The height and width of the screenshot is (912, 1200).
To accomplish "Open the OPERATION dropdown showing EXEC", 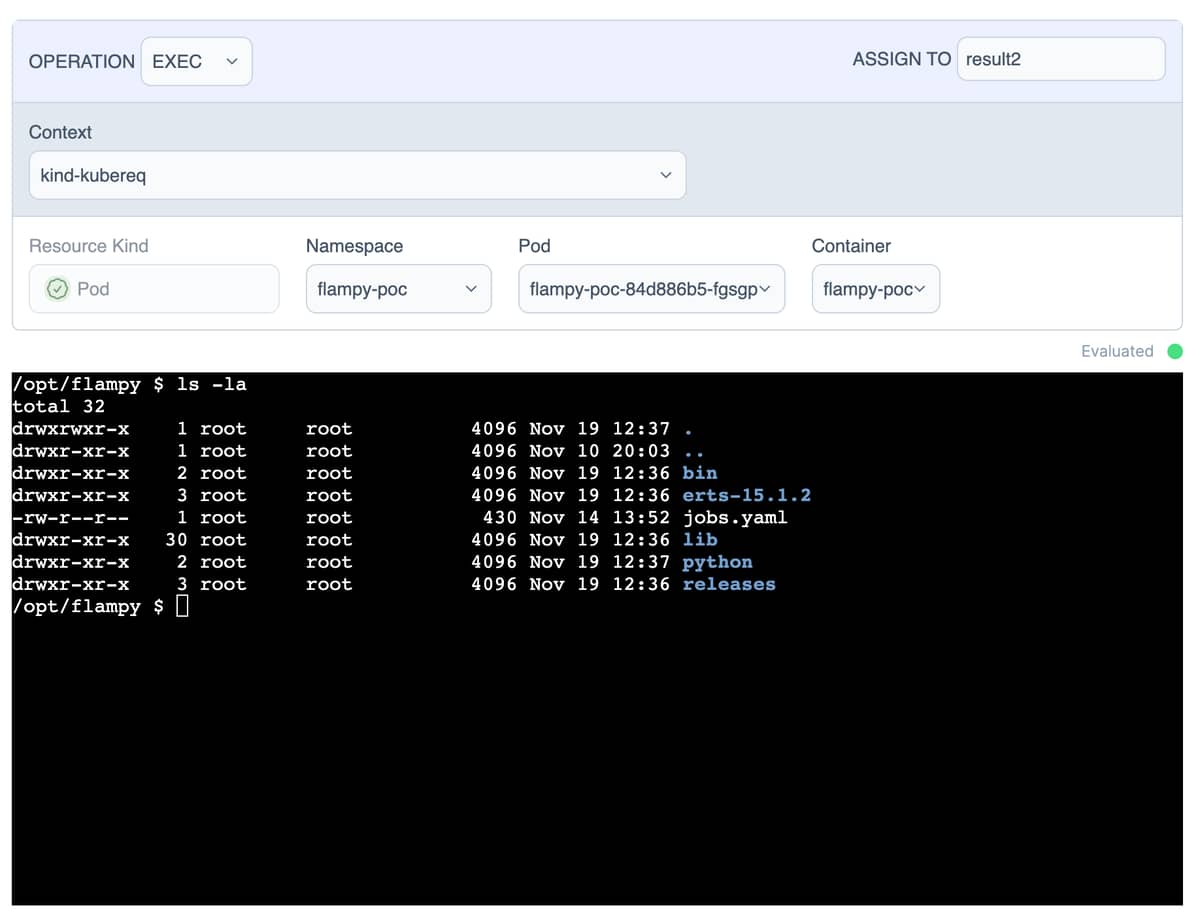I will click(196, 61).
